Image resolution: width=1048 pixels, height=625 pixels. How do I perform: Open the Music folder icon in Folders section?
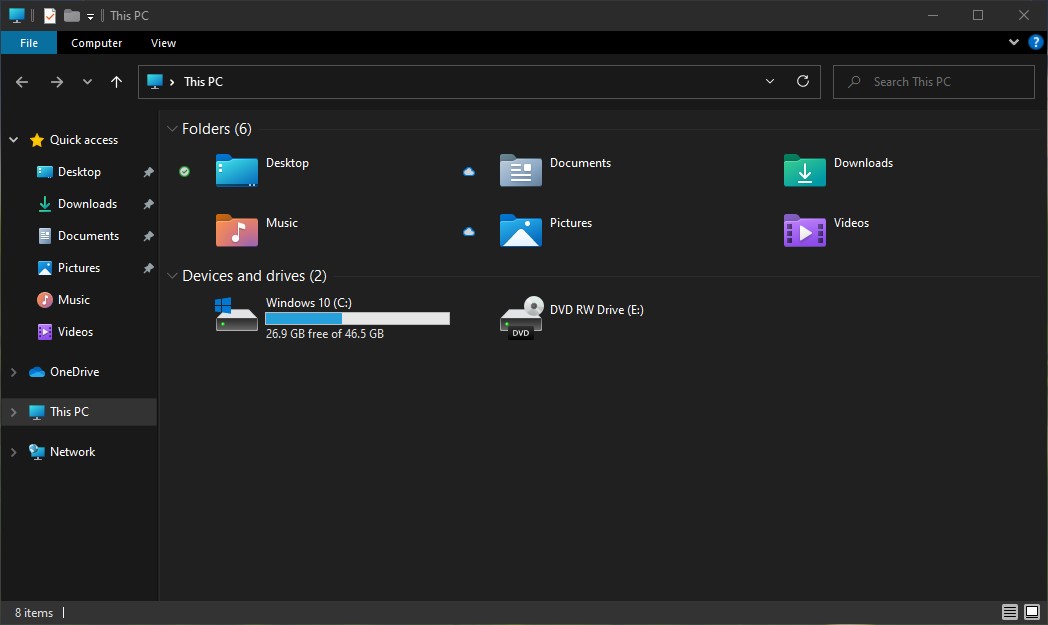pyautogui.click(x=237, y=231)
